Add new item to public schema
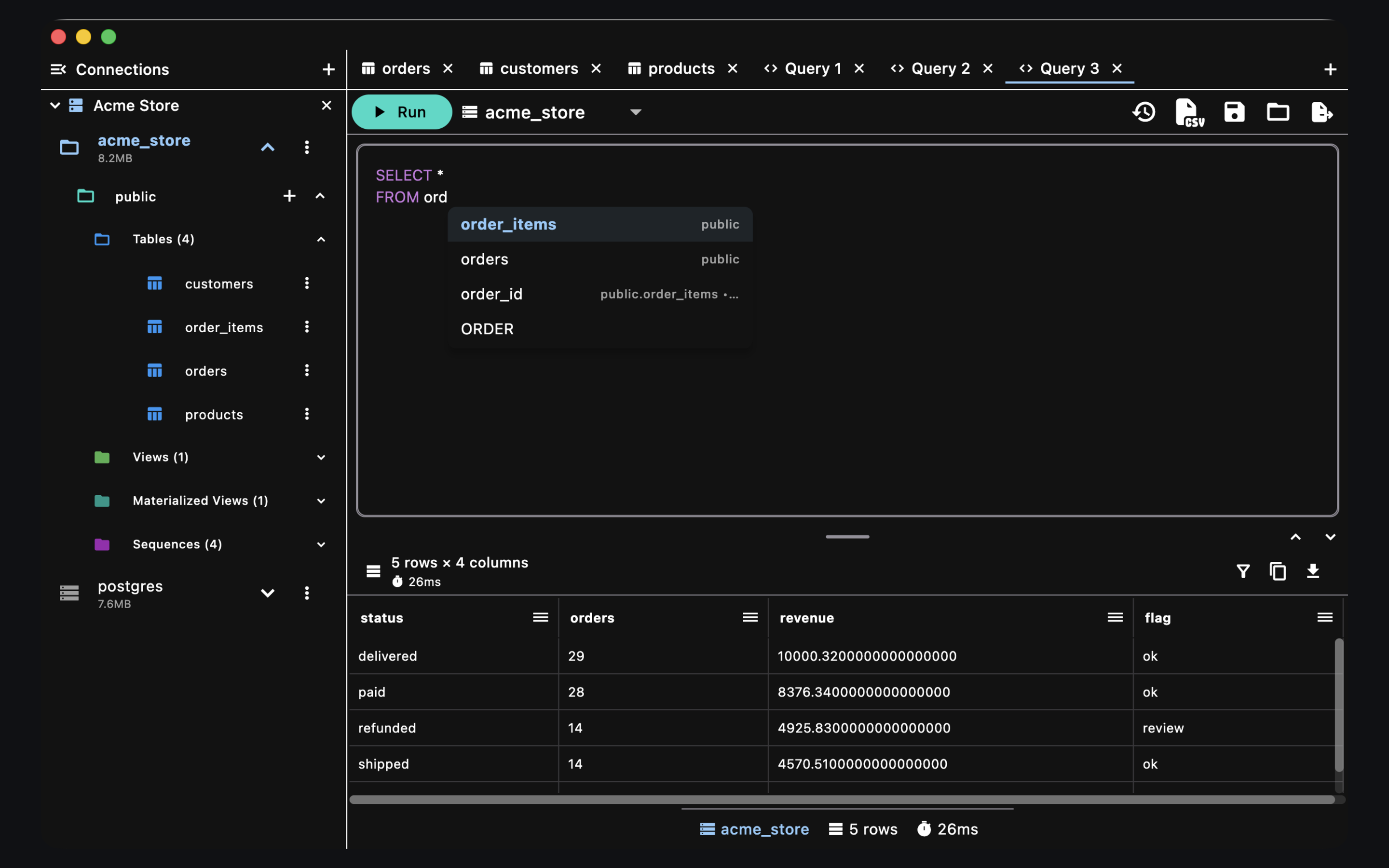Screen dimensions: 1389x868 click(x=289, y=196)
